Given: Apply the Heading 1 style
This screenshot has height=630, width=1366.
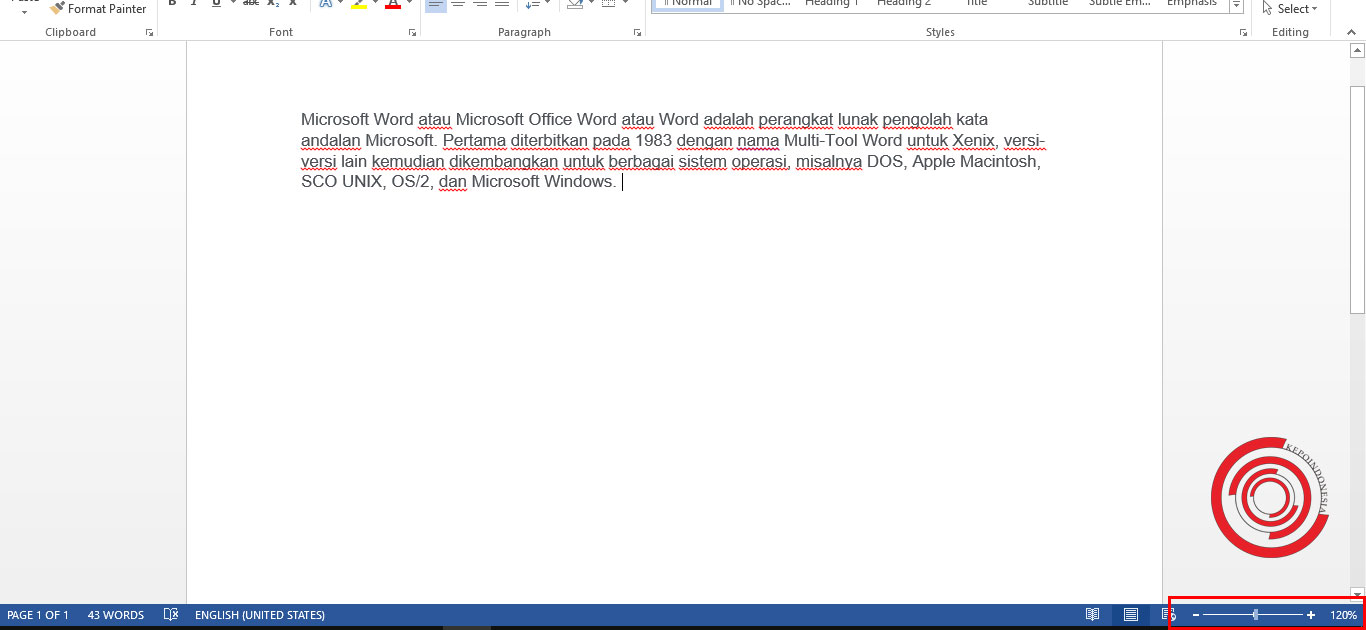Looking at the screenshot, I should [832, 5].
